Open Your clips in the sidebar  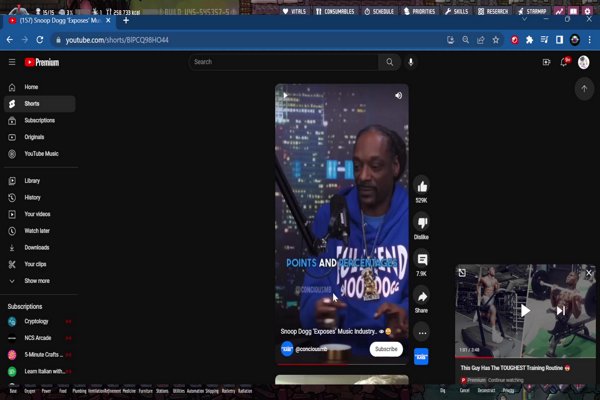(39, 264)
